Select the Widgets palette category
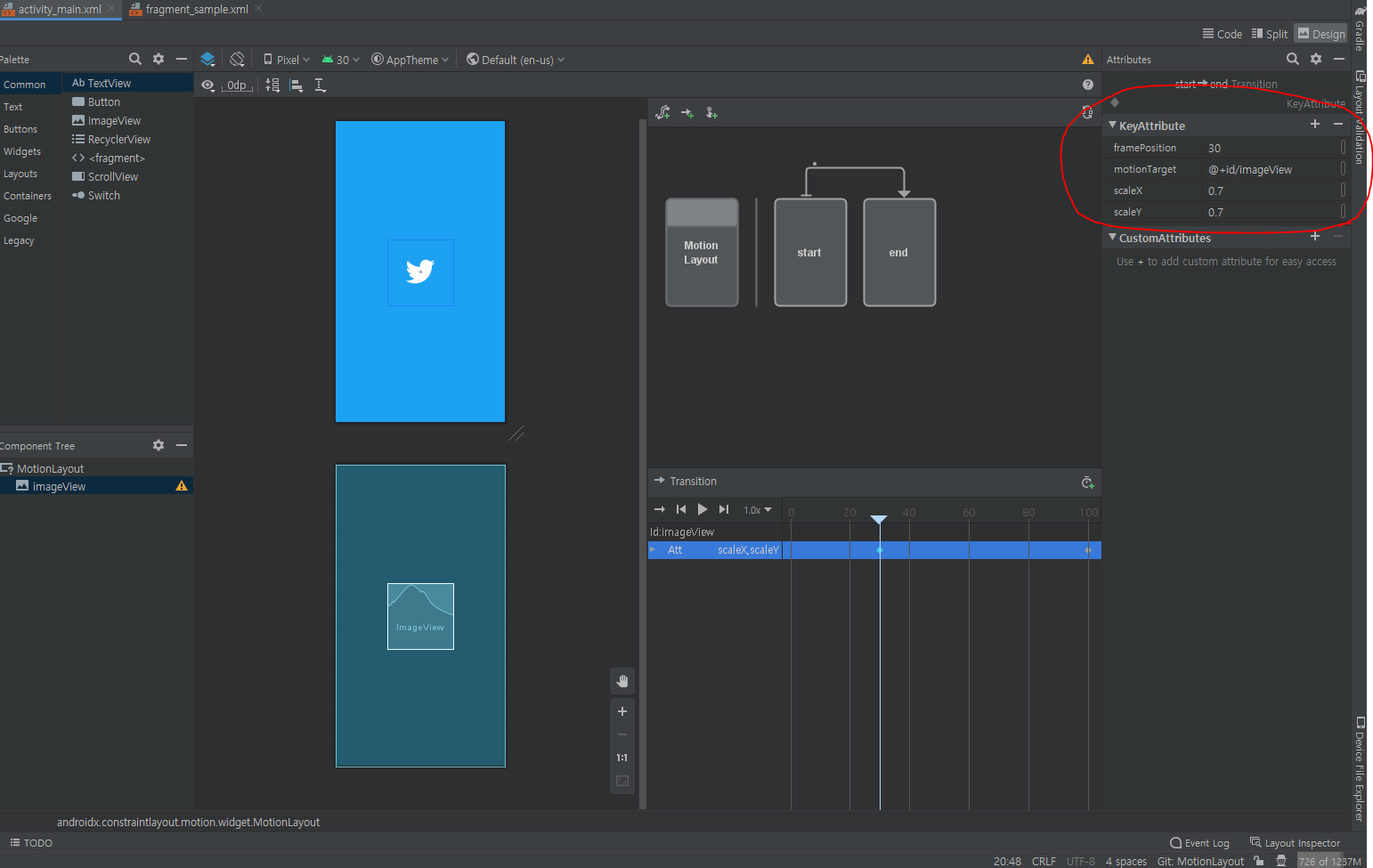The height and width of the screenshot is (868, 1373). pyautogui.click(x=22, y=151)
